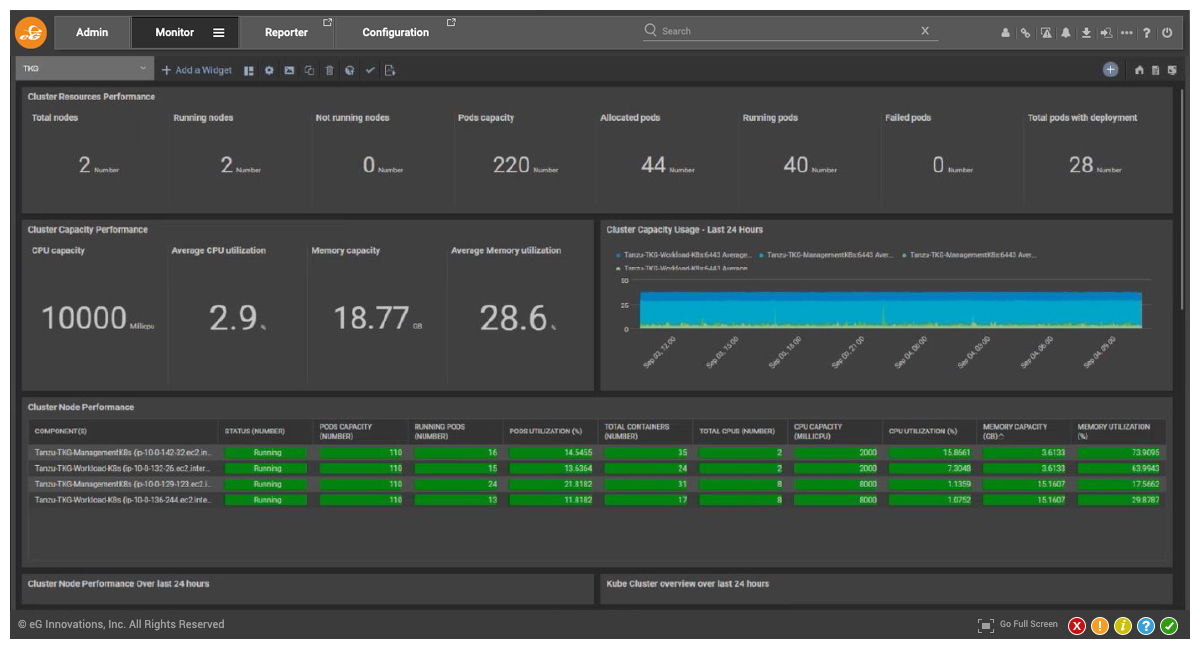This screenshot has width=1200, height=649.
Task: Open dashboard settings gear icon
Action: 269,70
